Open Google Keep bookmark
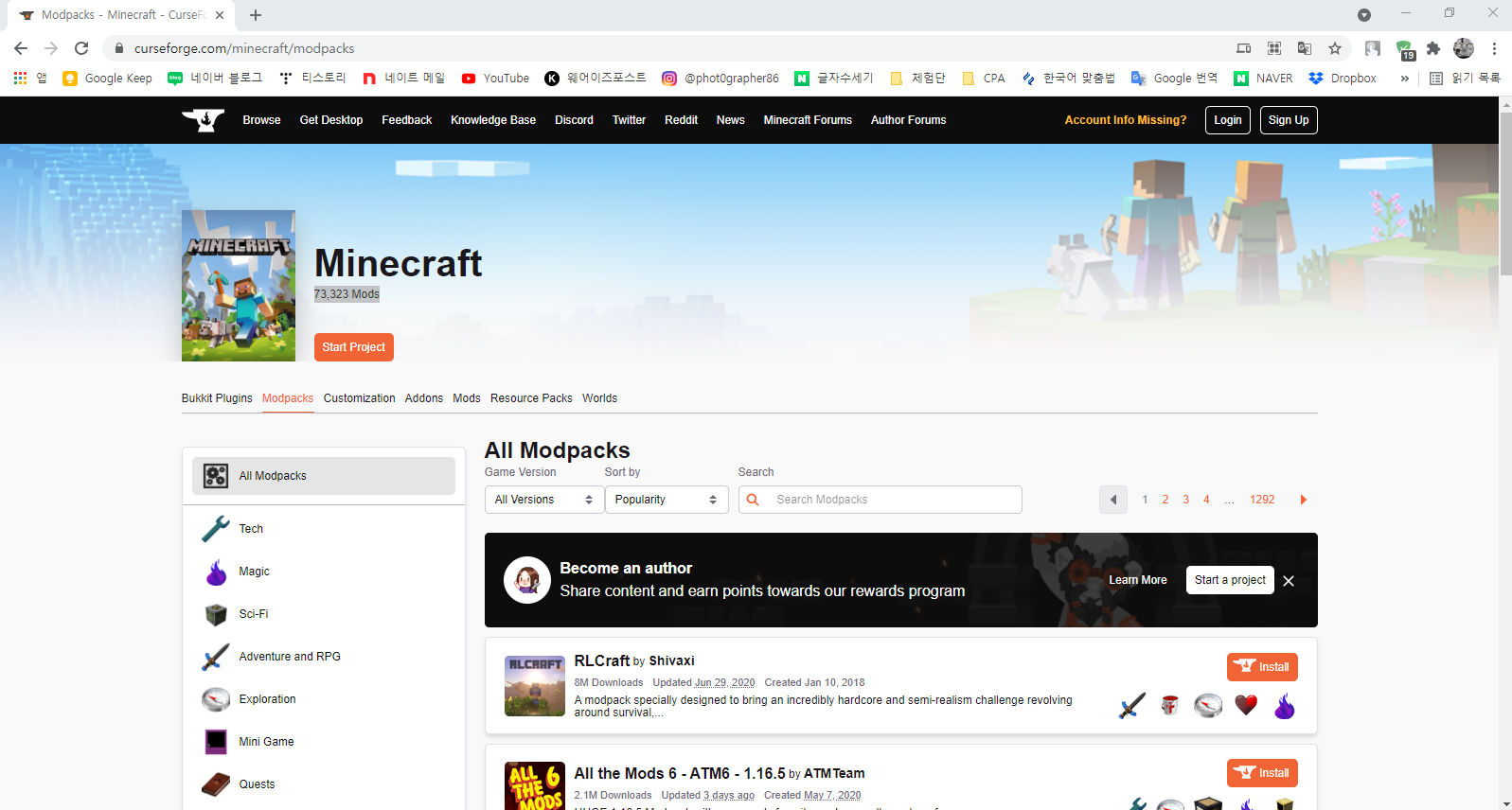 point(107,79)
